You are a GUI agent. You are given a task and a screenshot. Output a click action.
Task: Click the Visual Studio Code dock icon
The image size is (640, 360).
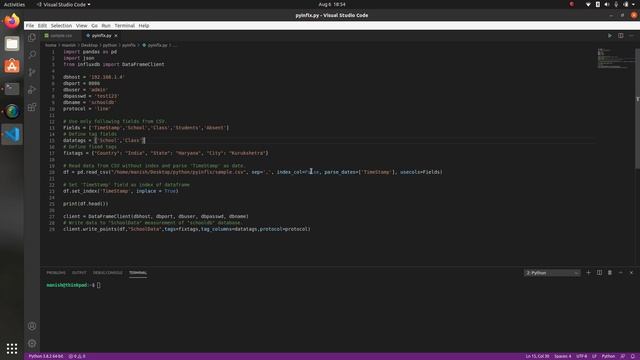point(12,134)
